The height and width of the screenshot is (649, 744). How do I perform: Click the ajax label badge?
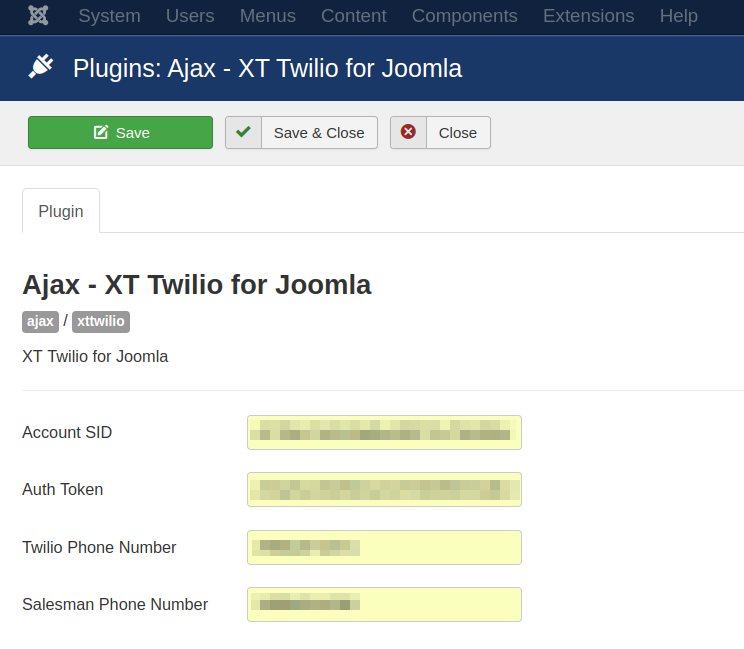click(40, 322)
